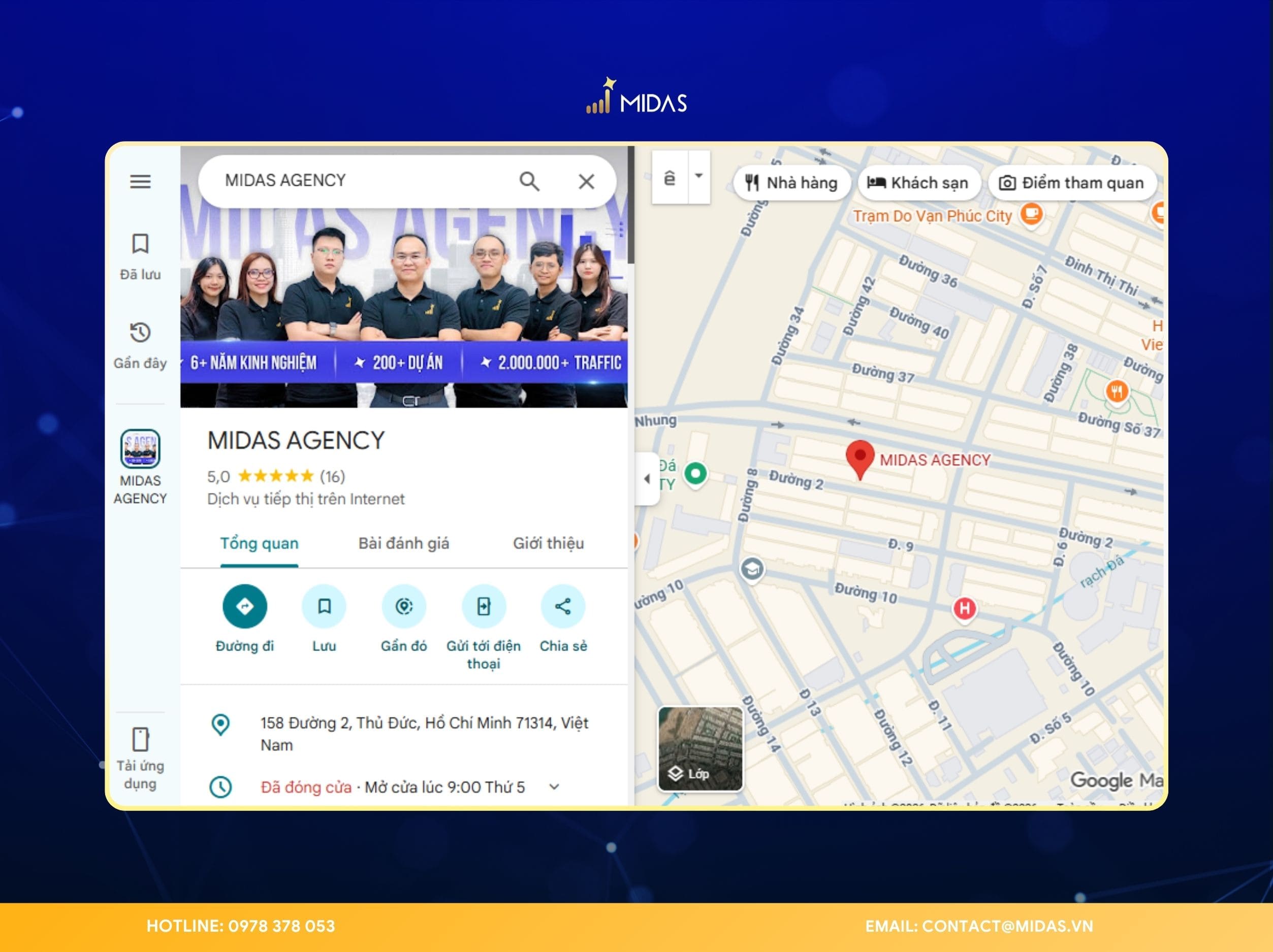Filter by Điểm tham quan chip
Image resolution: width=1273 pixels, height=952 pixels.
point(1071,183)
